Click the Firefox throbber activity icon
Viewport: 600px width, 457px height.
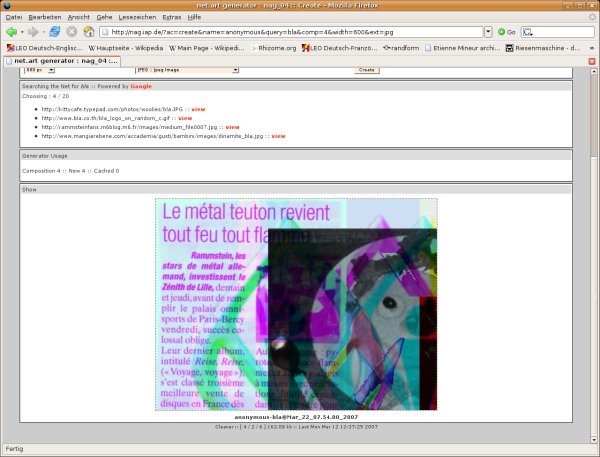point(593,17)
